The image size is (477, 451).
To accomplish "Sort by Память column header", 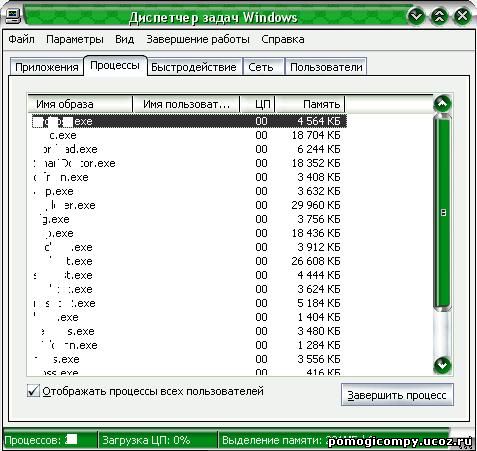I will point(310,104).
